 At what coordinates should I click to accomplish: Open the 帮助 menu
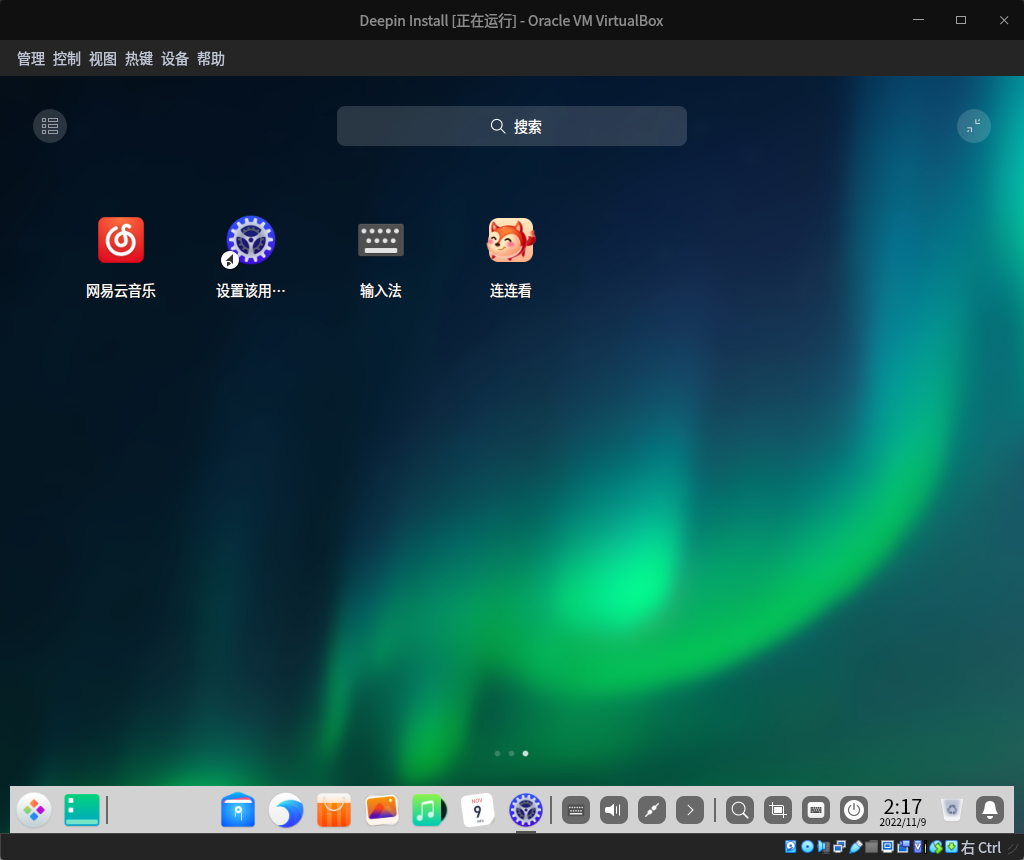210,59
